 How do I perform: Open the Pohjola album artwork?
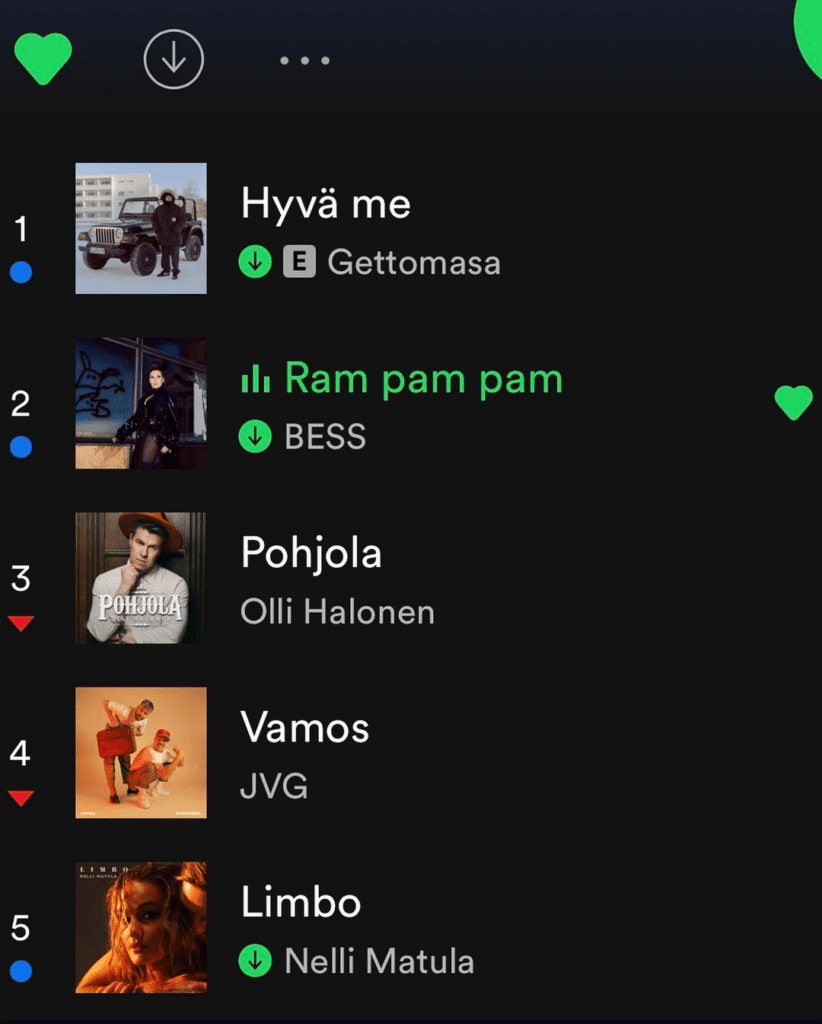(x=141, y=578)
